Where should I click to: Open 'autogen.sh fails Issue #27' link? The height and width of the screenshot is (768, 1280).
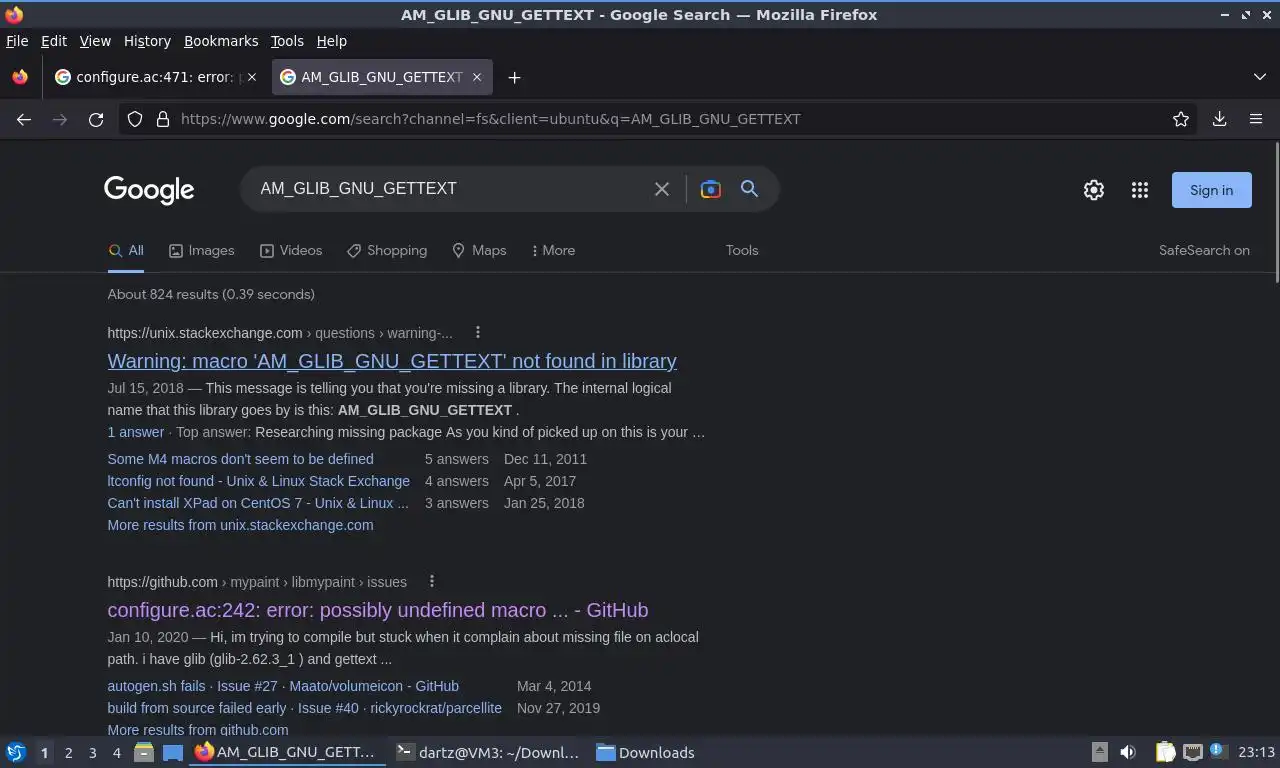pos(283,686)
